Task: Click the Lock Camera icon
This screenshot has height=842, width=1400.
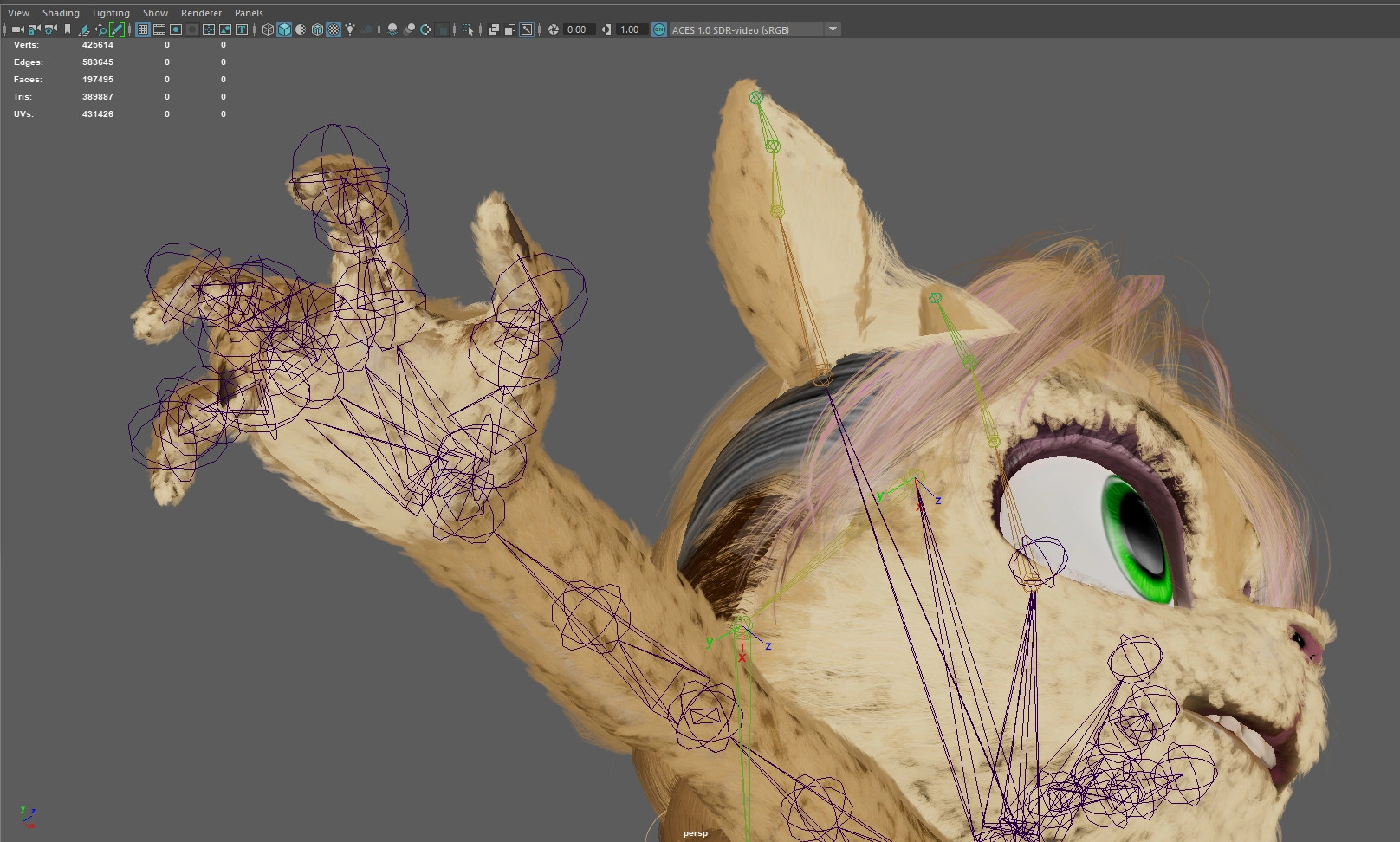Action: (34, 29)
